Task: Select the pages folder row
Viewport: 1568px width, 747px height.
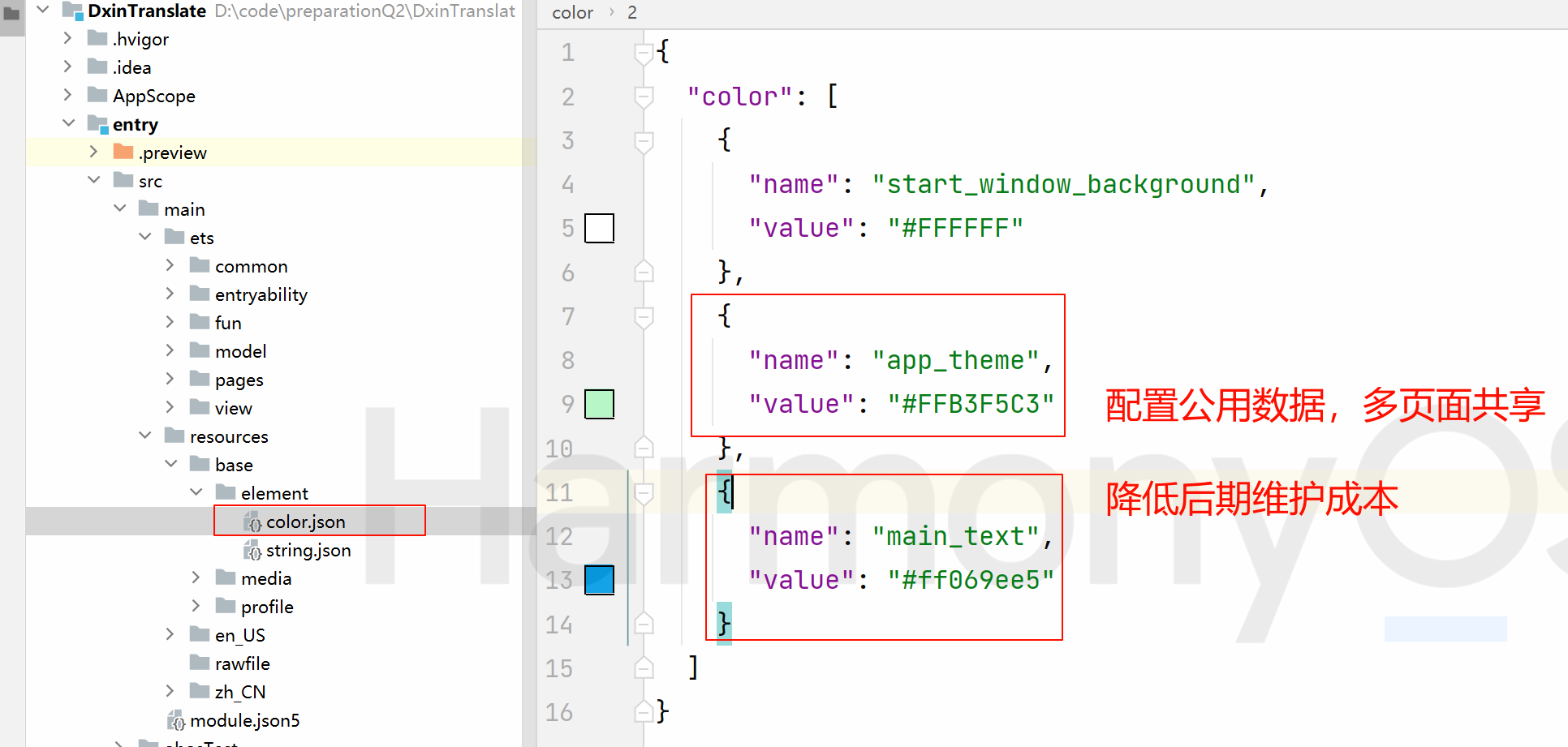Action: pyautogui.click(x=281, y=380)
